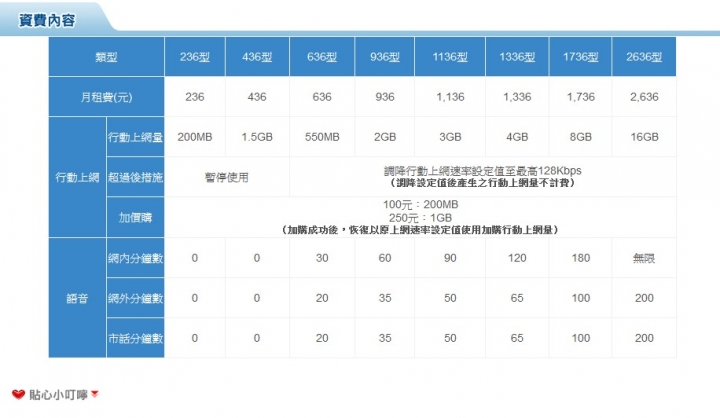The width and height of the screenshot is (720, 418).
Task: Click 50 in the 市話分鐘數 row
Action: click(450, 338)
